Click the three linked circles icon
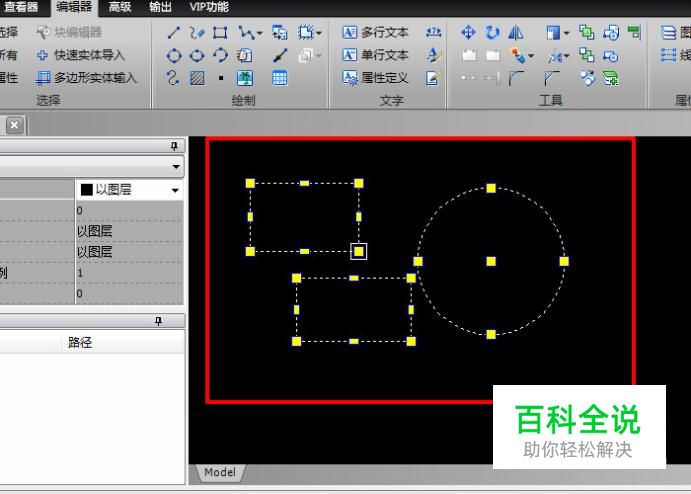 click(587, 78)
